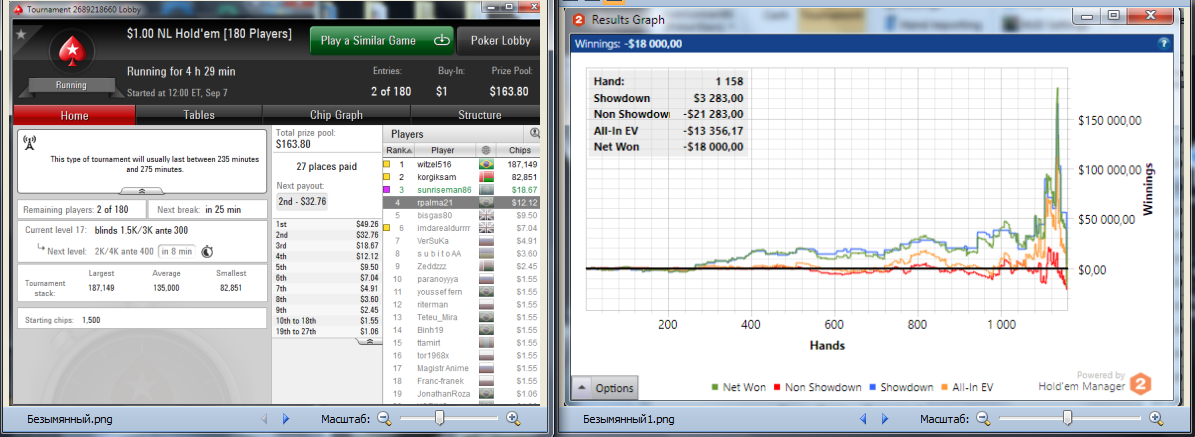Click the yellow marker next to witzel516
The width and height of the screenshot is (1195, 437).
[x=387, y=164]
